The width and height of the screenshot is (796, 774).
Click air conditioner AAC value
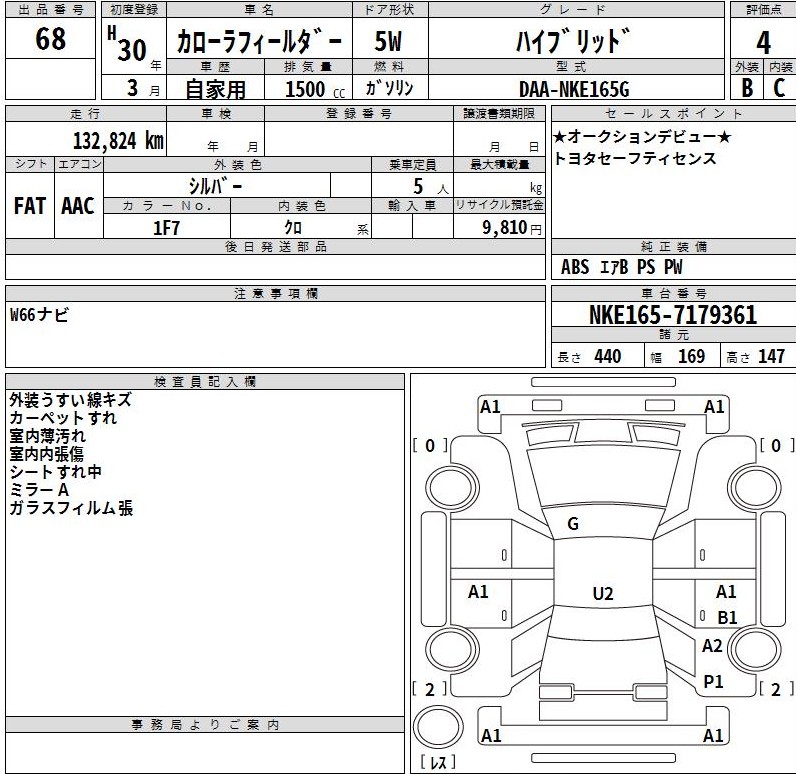coord(78,206)
